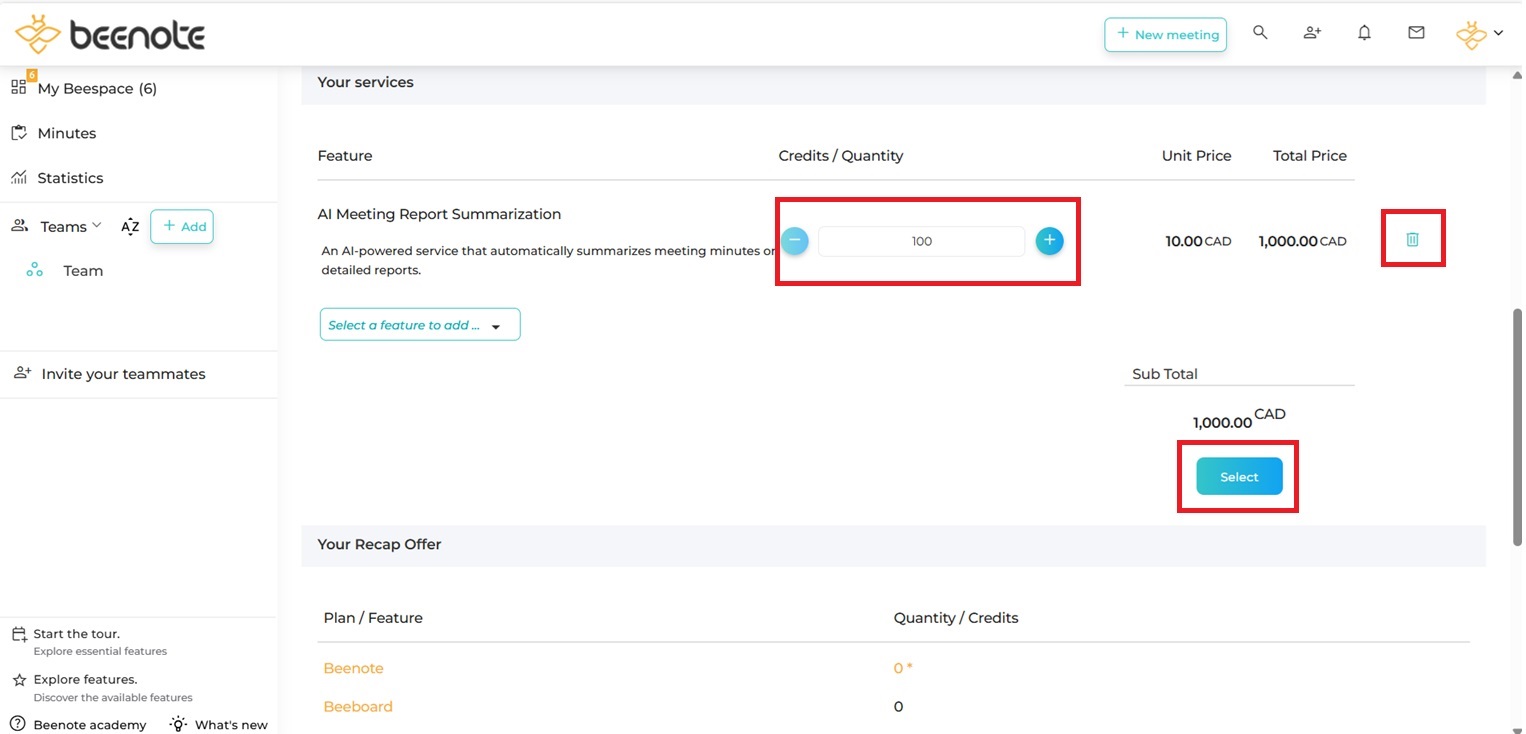Increase credits quantity with plus button
The image size is (1526, 734).
pos(1049,241)
